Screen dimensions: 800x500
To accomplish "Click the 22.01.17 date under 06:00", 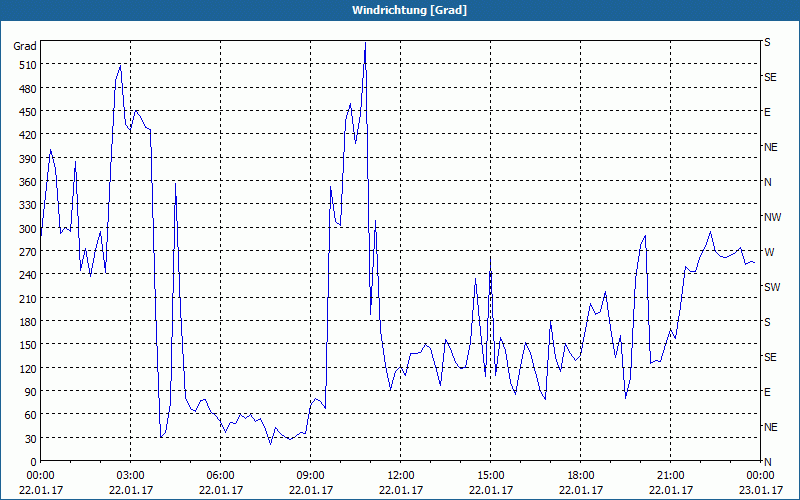I will pyautogui.click(x=220, y=490).
